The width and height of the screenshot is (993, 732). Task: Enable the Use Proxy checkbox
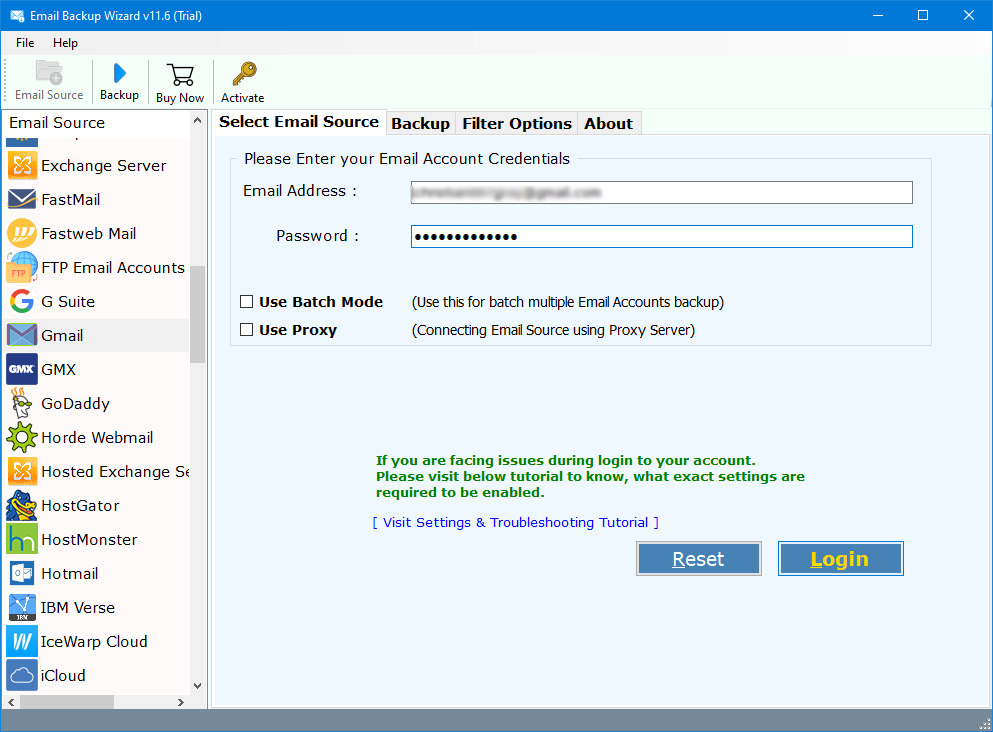pos(246,330)
